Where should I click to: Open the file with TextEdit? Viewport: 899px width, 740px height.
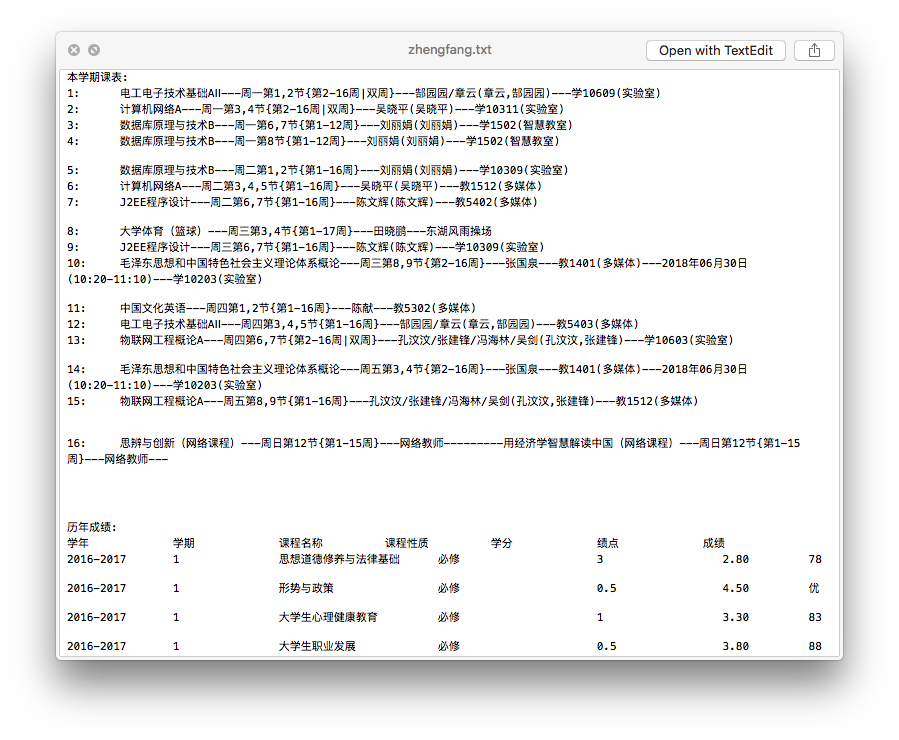tap(715, 50)
